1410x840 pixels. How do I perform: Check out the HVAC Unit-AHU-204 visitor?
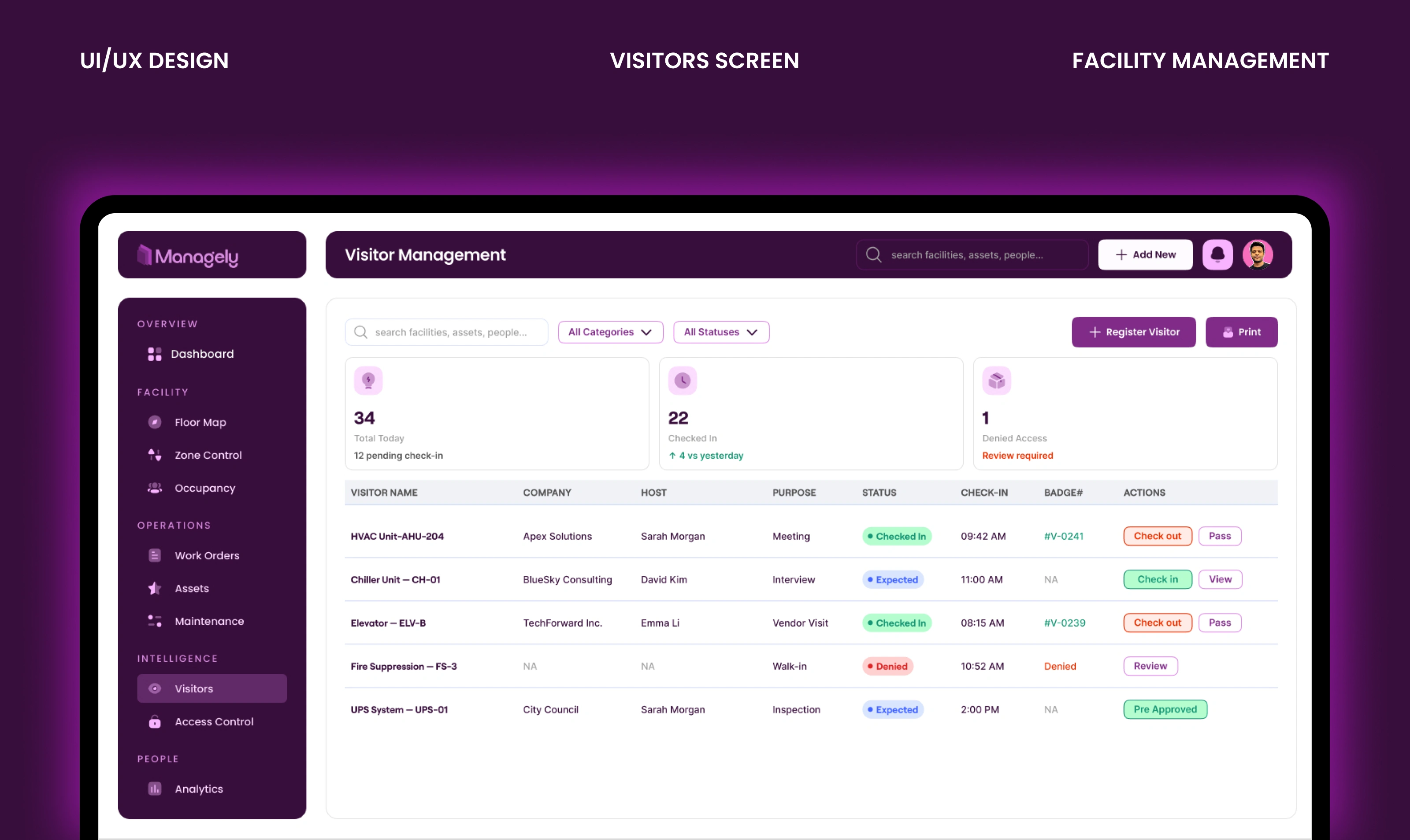[1158, 536]
